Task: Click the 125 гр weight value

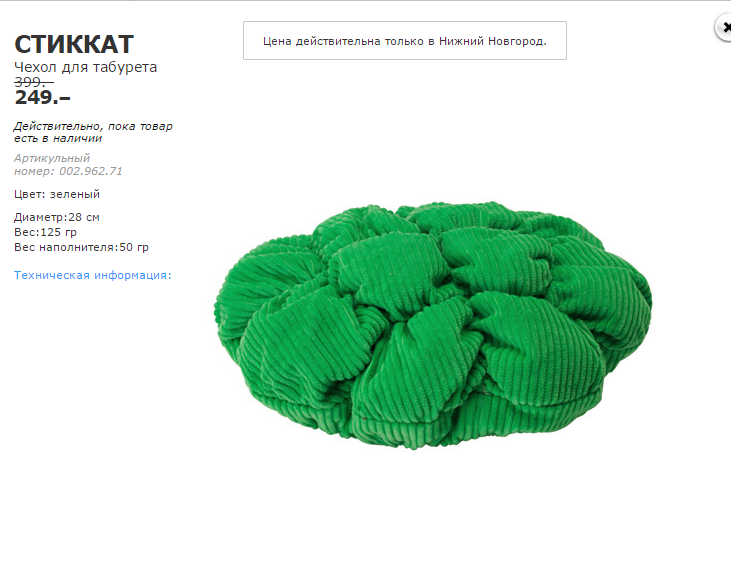Action: (59, 232)
